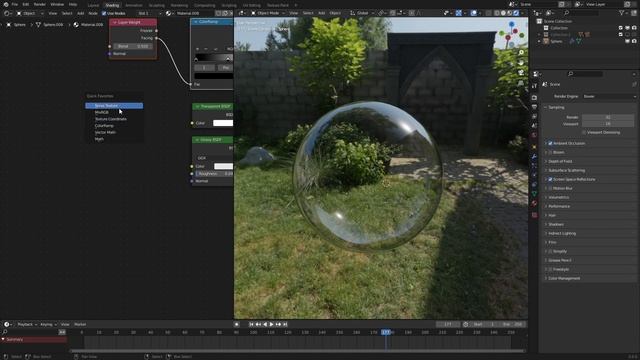Jump to the timeline start frame
Image resolution: width=640 pixels, height=360 pixels.
click(251, 324)
